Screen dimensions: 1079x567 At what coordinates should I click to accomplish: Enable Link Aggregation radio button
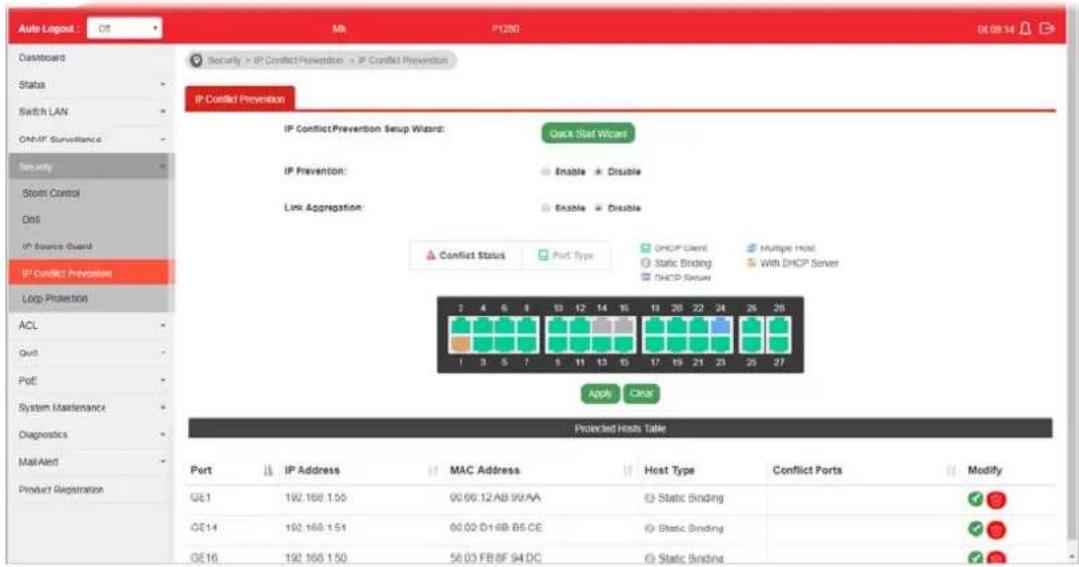tap(546, 208)
